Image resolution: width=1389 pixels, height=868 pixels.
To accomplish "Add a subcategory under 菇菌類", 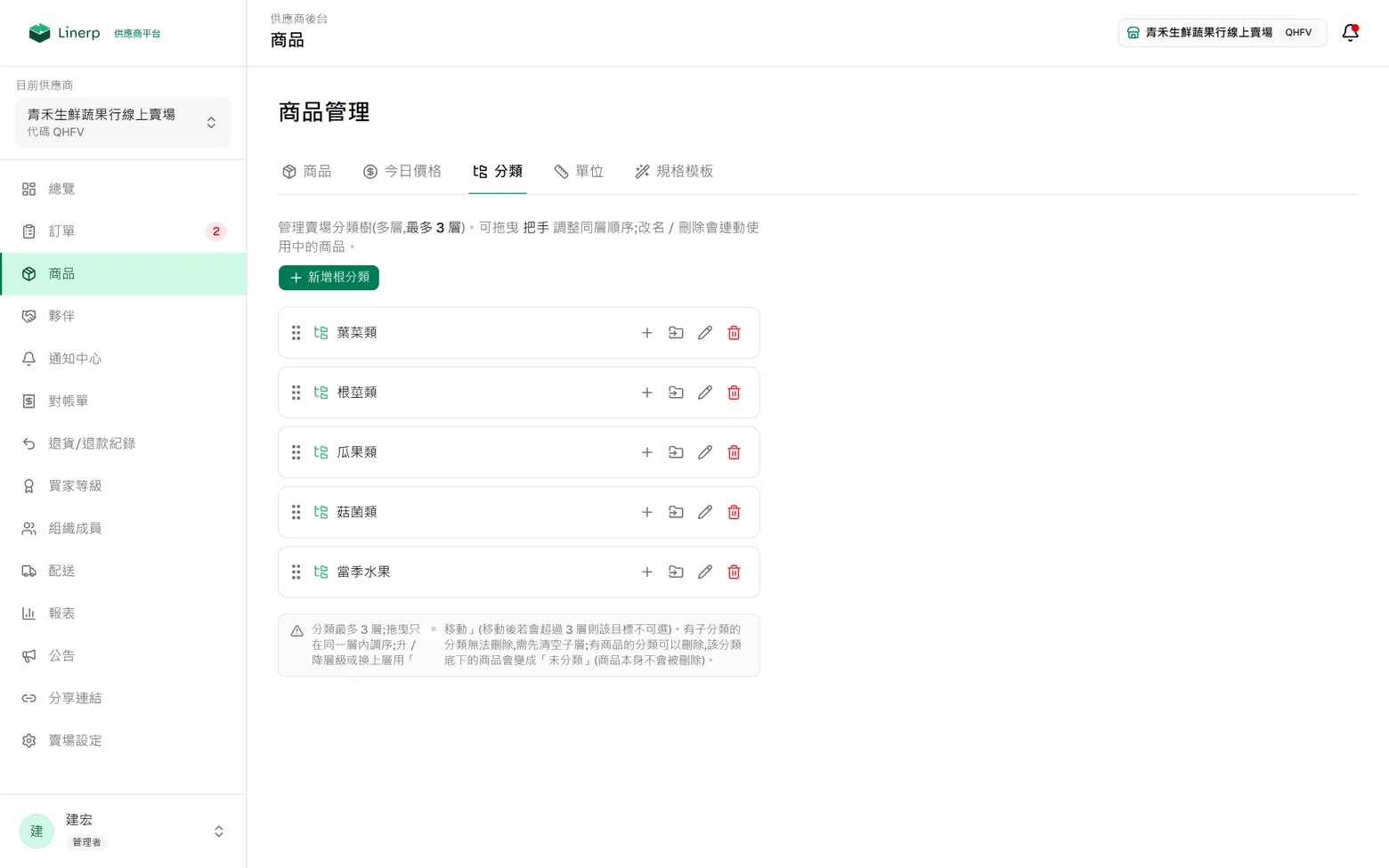I will click(647, 512).
